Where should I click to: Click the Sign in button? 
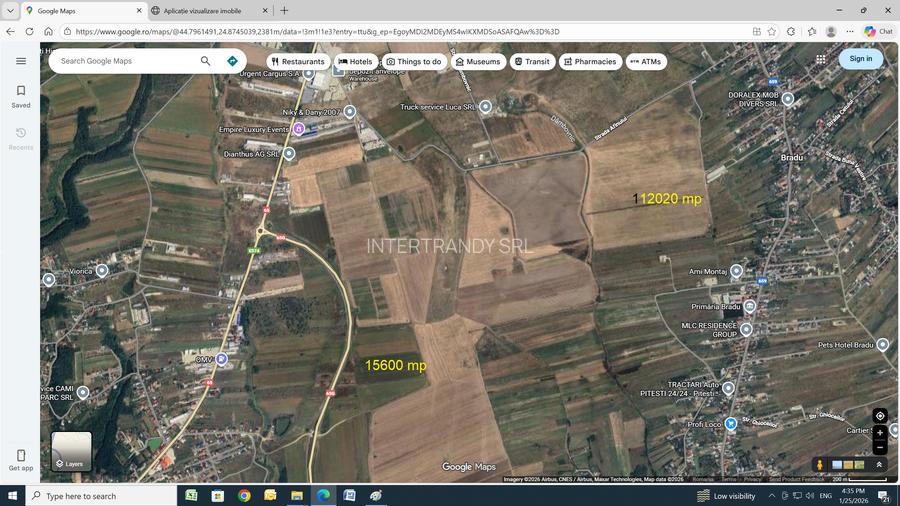click(x=860, y=59)
